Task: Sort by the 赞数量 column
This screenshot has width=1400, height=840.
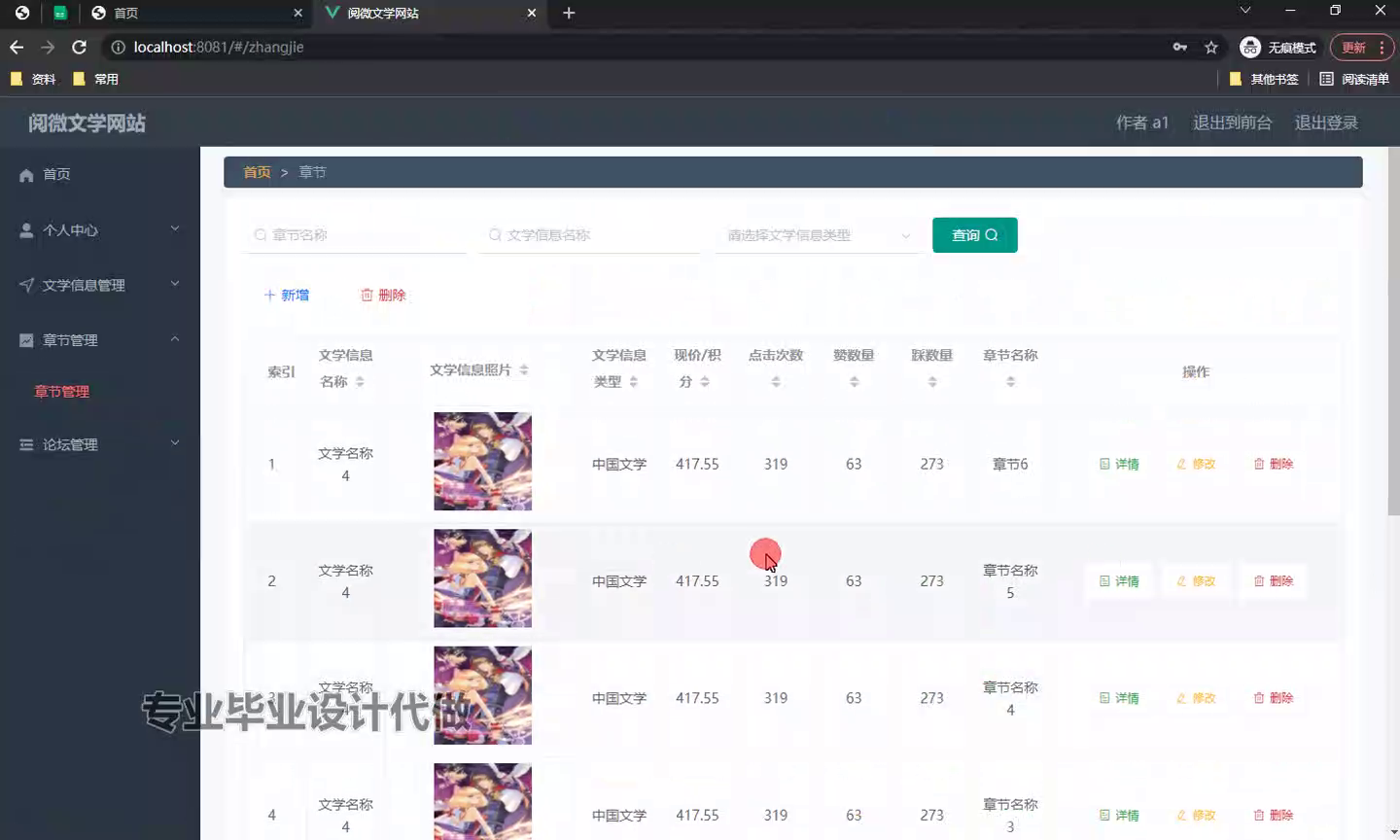Action: pyautogui.click(x=854, y=382)
